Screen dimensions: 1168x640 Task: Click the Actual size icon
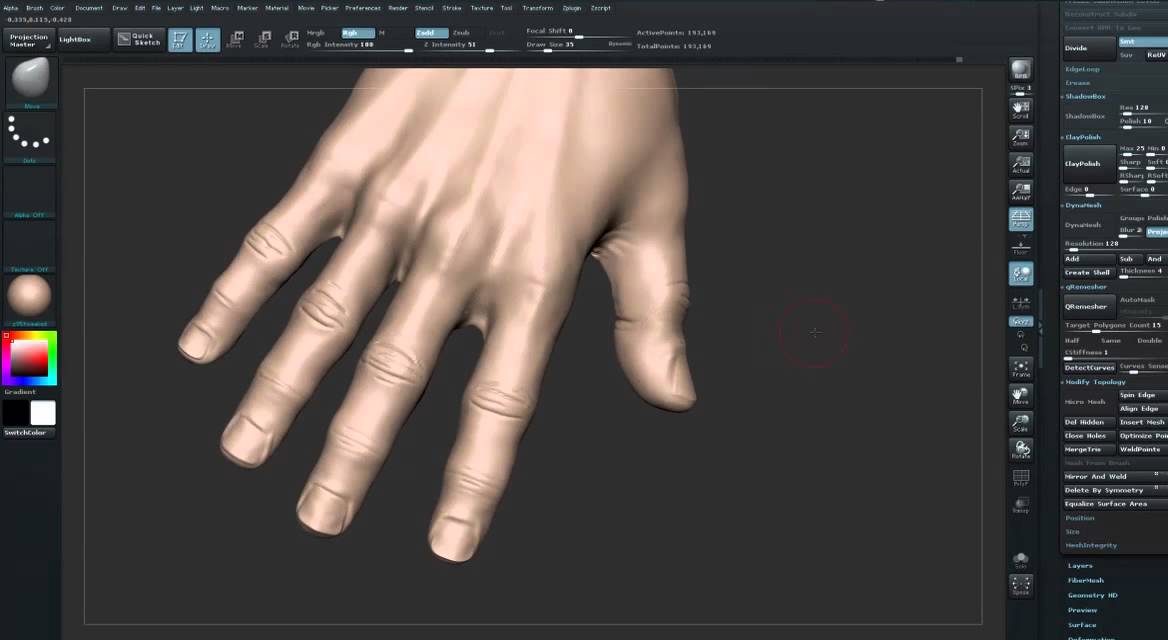1021,165
